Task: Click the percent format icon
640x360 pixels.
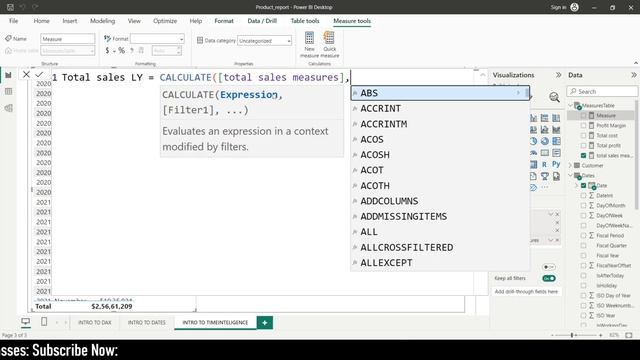Action: coord(121,51)
